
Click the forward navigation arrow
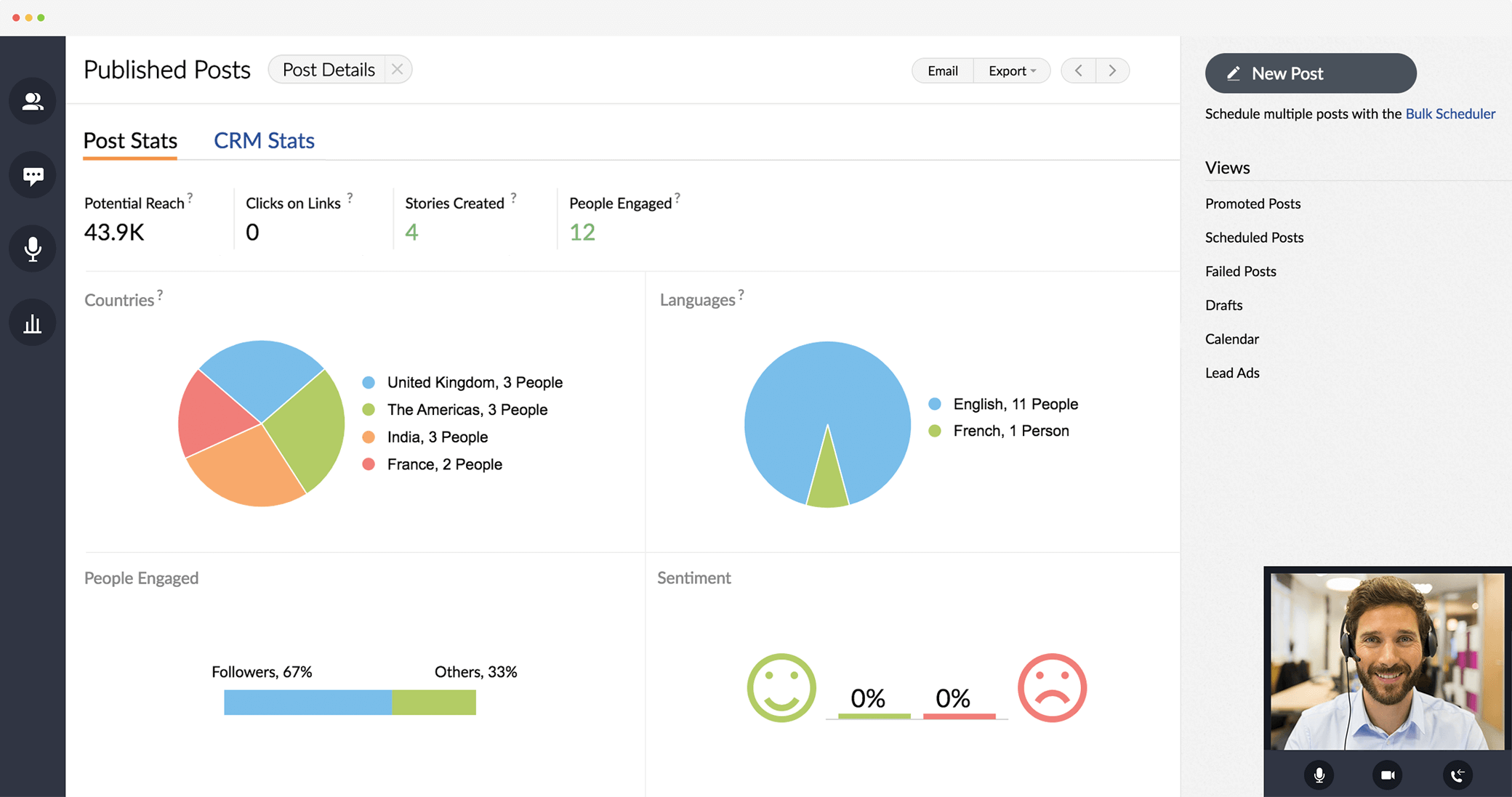[x=1112, y=70]
